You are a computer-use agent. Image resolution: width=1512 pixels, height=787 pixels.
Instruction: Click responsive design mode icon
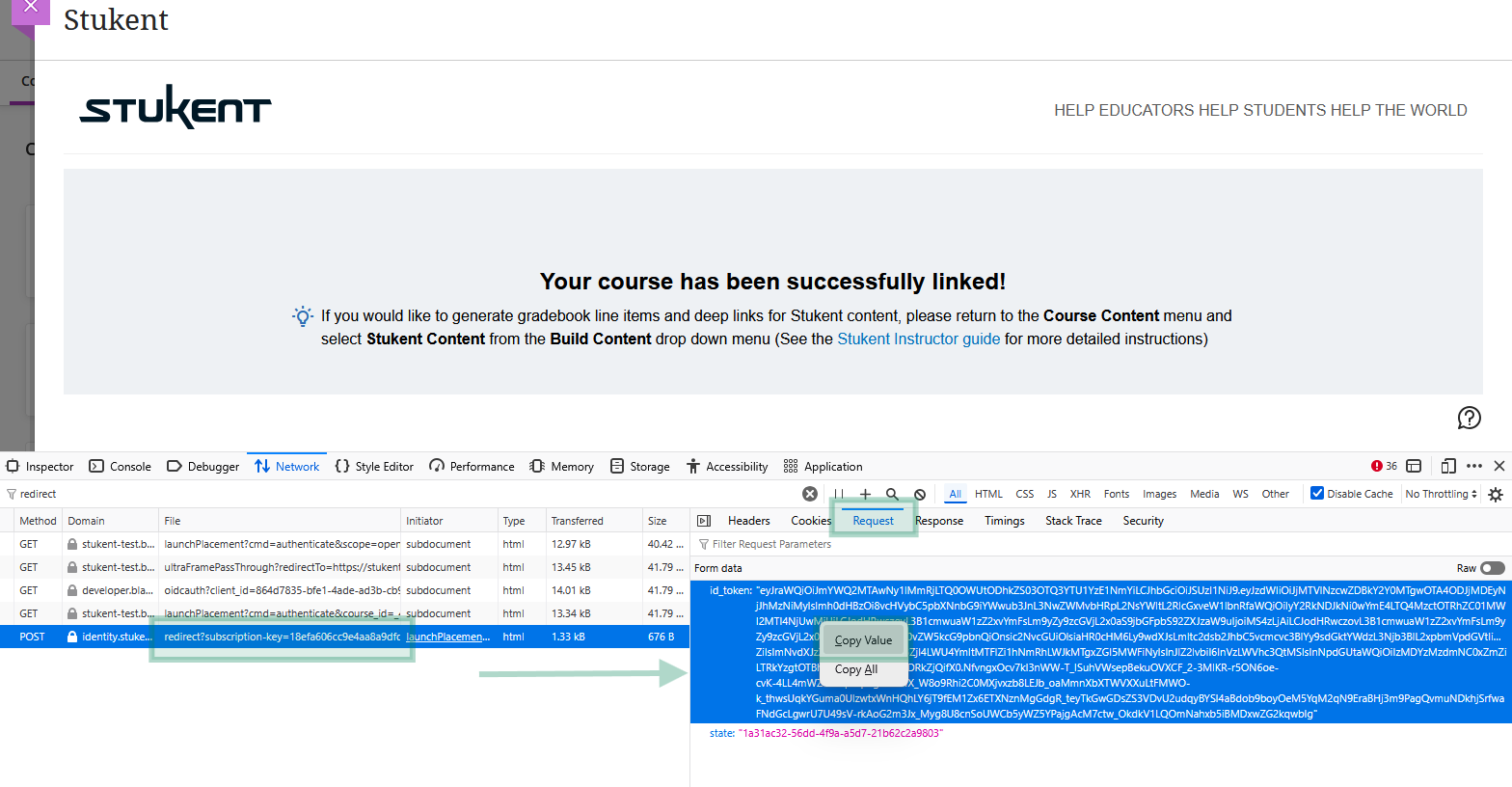[1448, 466]
